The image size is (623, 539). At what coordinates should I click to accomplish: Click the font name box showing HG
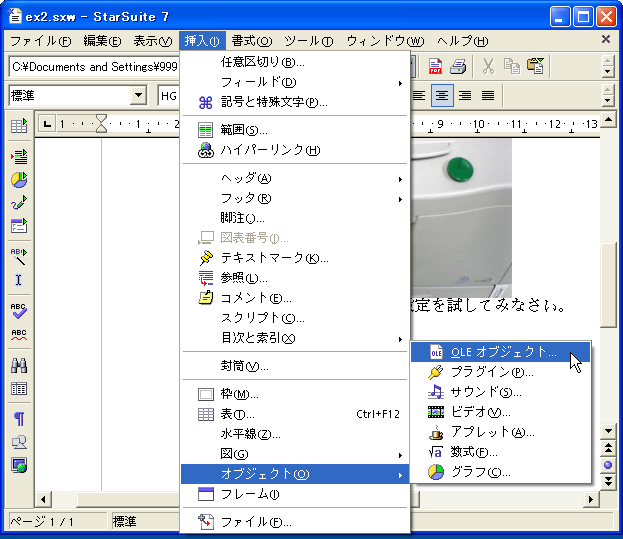169,95
